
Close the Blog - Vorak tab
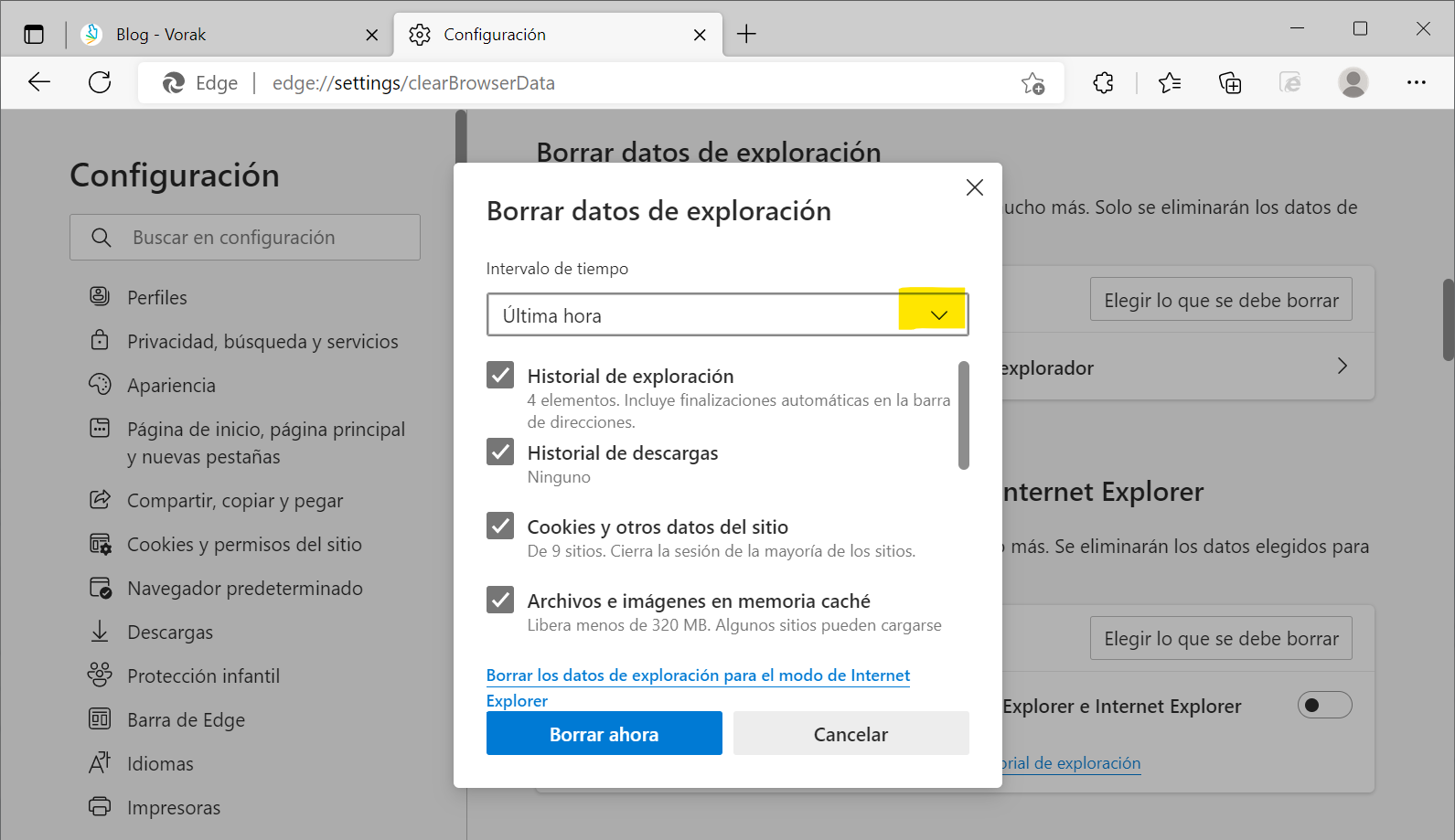click(371, 35)
